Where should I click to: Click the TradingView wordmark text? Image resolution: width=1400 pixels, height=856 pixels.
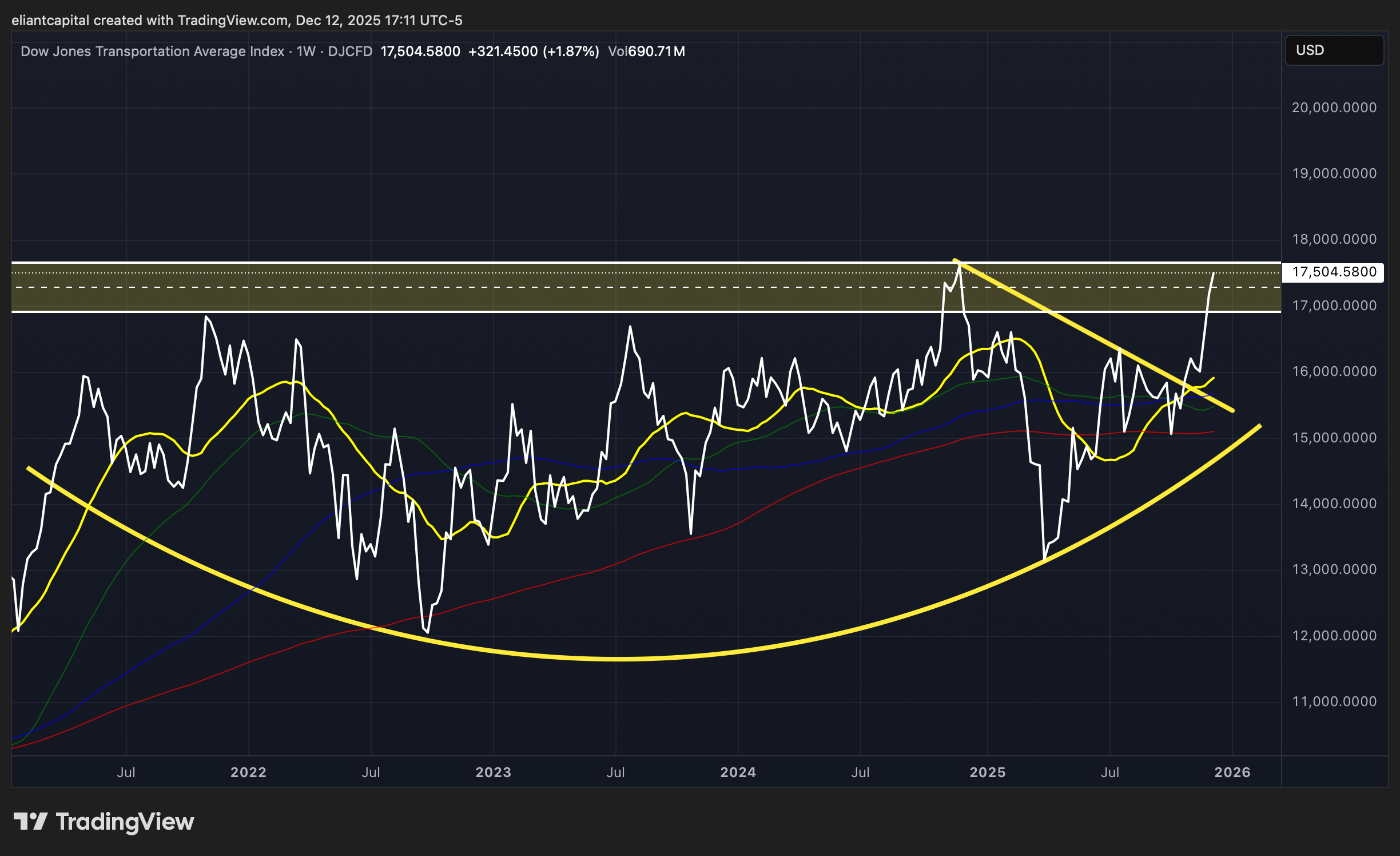tap(125, 822)
